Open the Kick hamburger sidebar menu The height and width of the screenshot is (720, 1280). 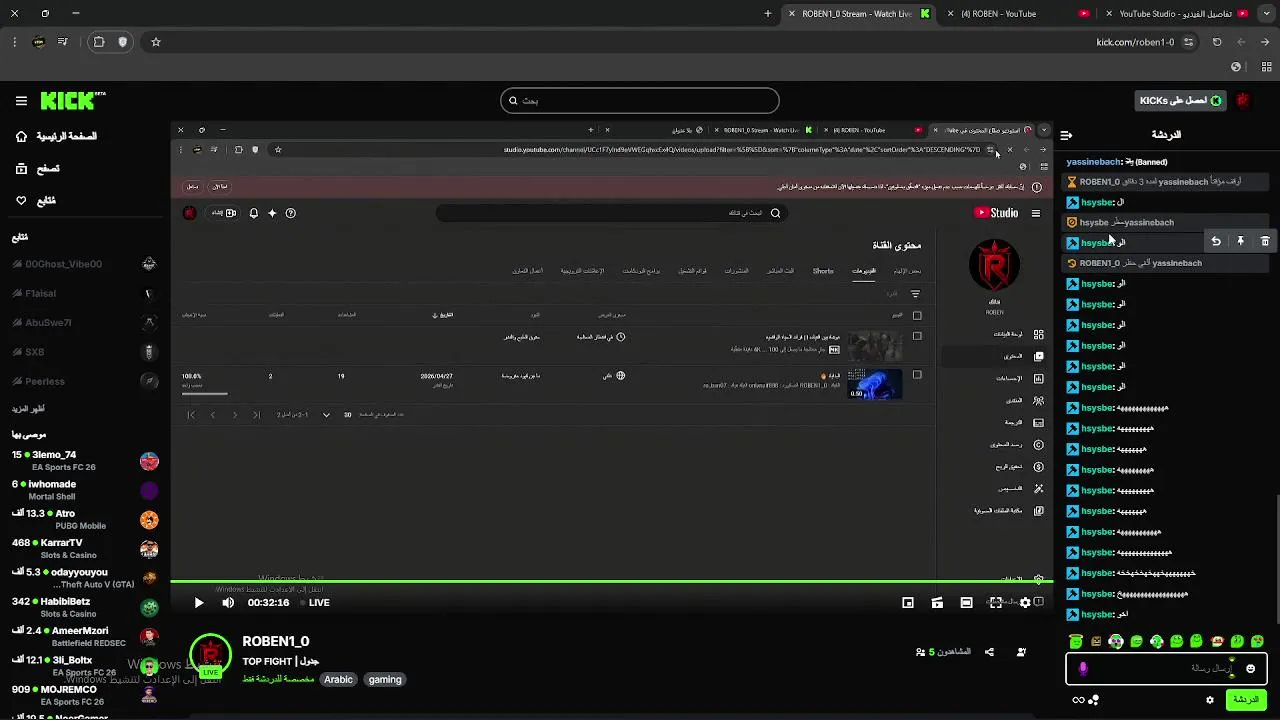click(x=21, y=101)
